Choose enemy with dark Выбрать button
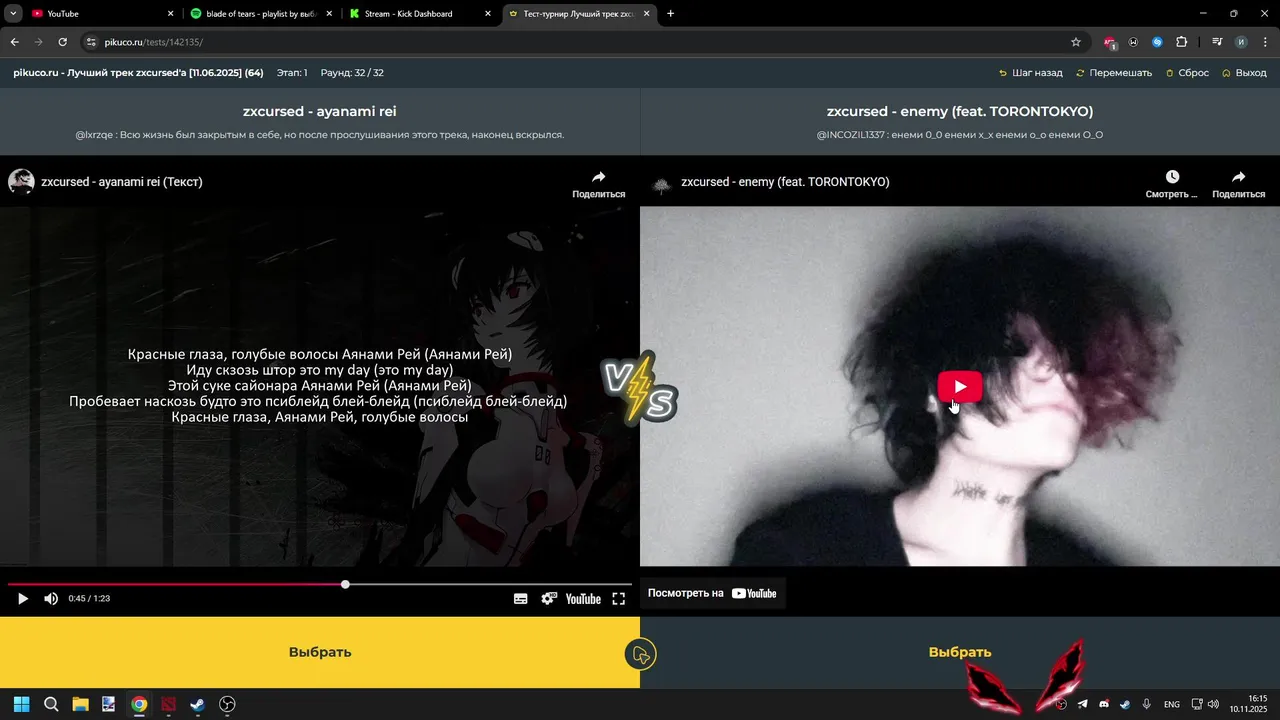This screenshot has width=1280, height=720. click(960, 652)
